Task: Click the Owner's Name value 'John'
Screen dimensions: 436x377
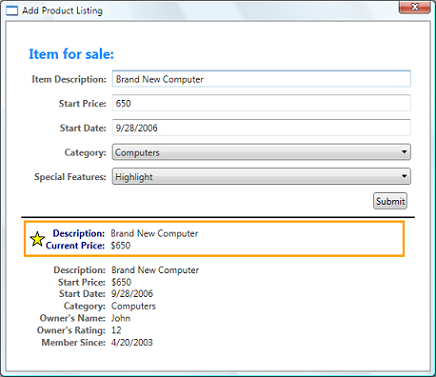Action: click(121, 318)
